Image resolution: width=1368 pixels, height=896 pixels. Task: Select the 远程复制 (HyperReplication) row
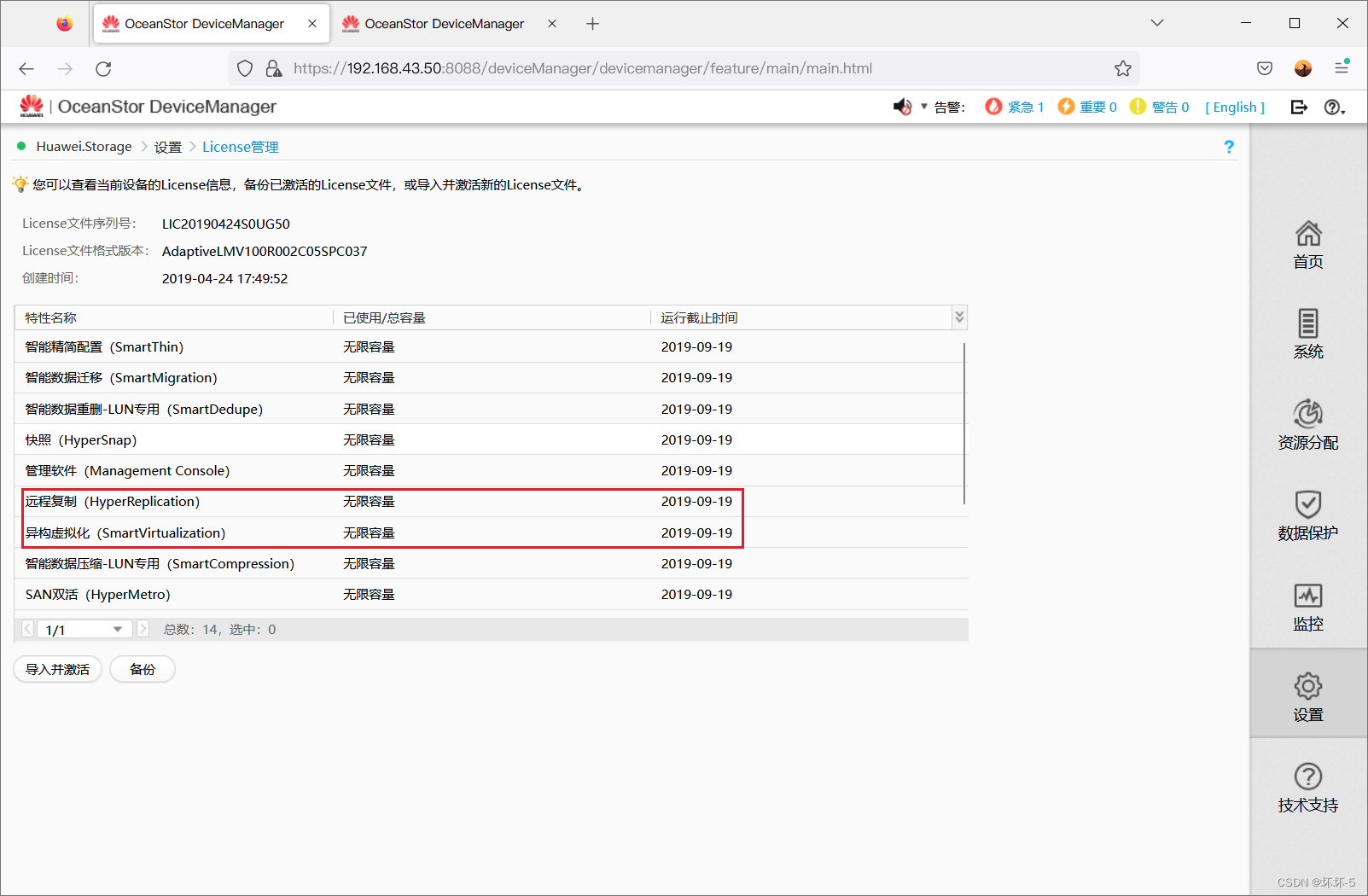point(491,502)
